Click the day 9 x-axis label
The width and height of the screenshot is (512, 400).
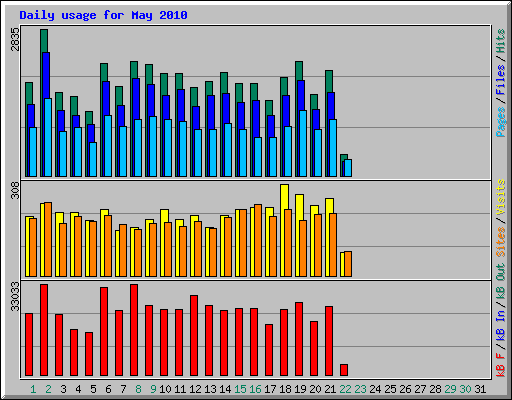pyautogui.click(x=153, y=389)
